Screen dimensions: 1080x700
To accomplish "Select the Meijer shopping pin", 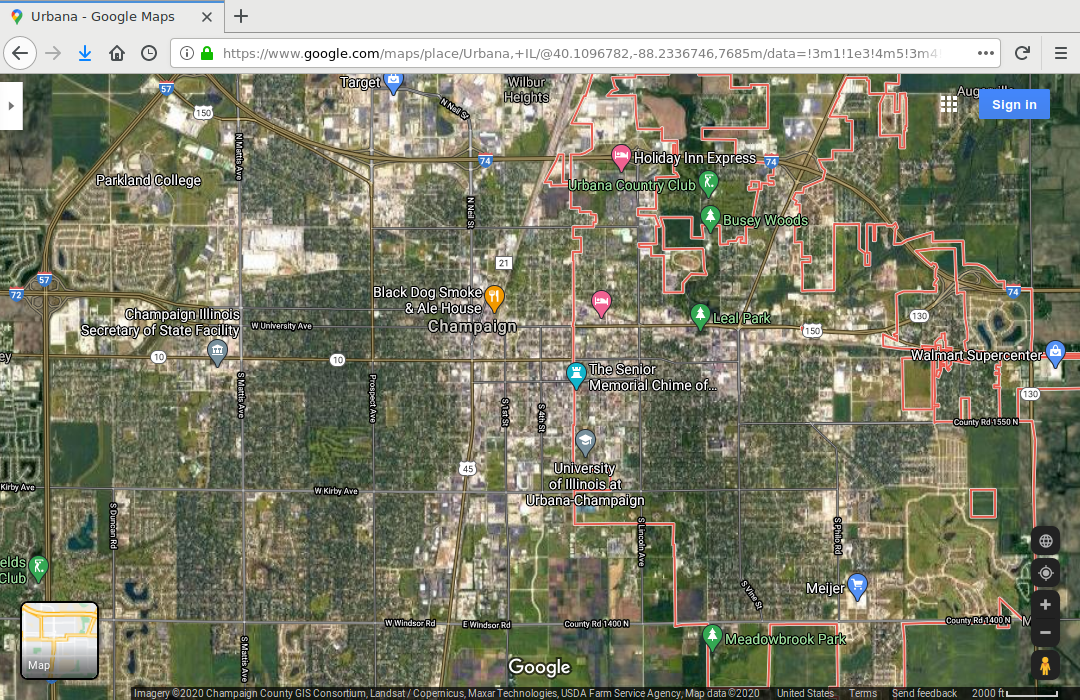I will click(x=857, y=585).
